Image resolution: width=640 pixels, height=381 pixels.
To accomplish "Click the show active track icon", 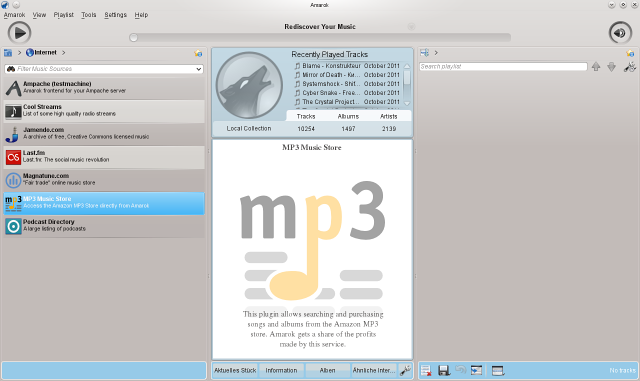I will pyautogui.click(x=476, y=370).
